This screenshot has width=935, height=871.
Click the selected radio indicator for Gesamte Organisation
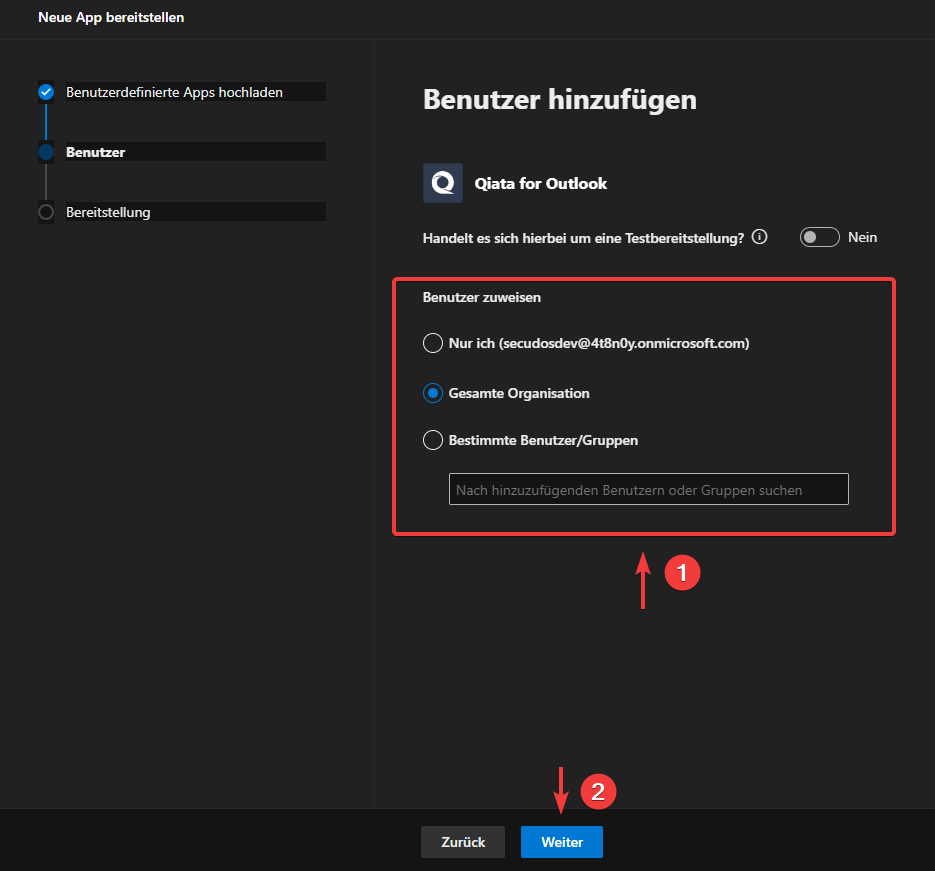[x=432, y=392]
